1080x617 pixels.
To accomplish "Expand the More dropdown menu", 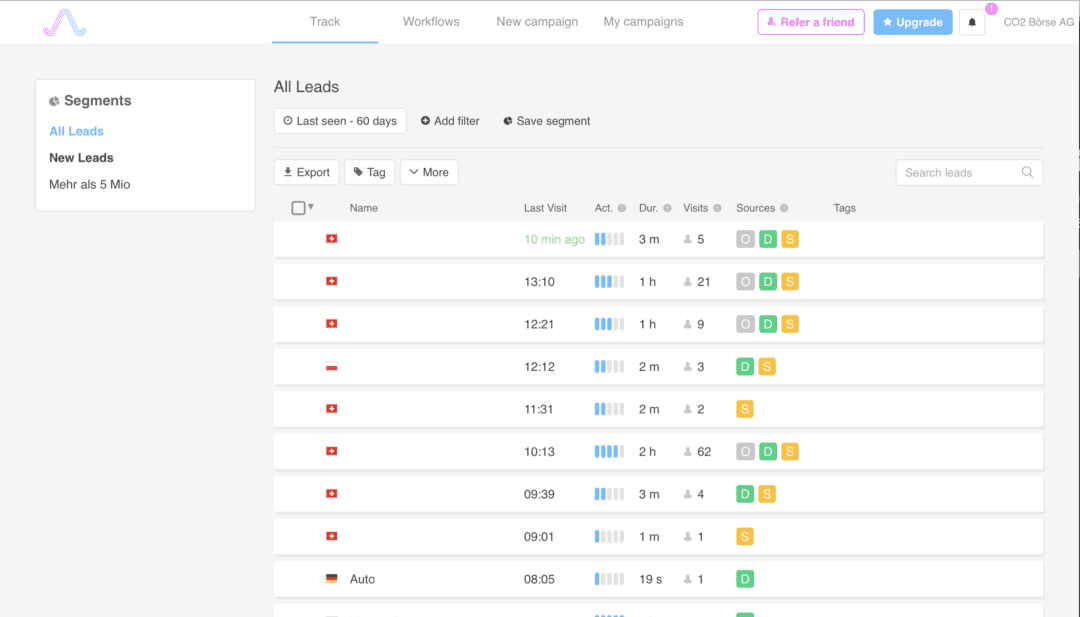I will click(x=429, y=172).
